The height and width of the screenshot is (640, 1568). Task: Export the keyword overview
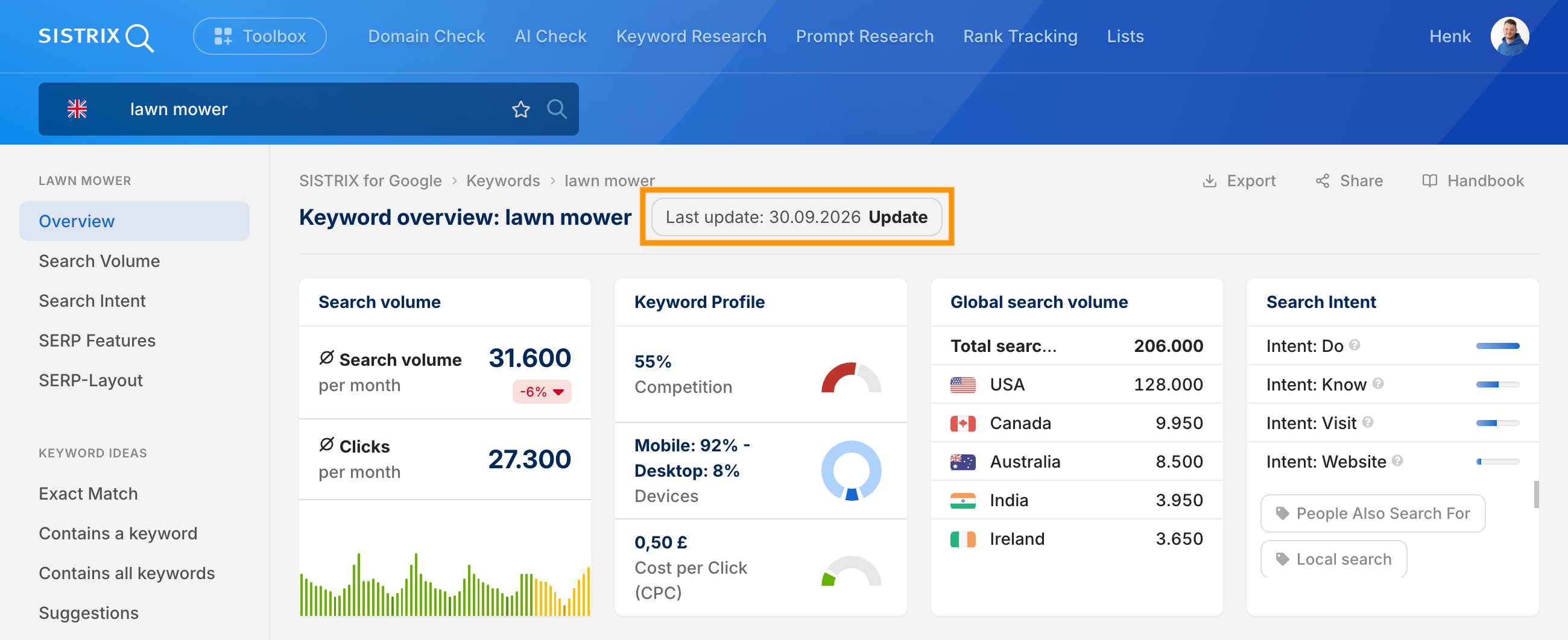[x=1239, y=181]
